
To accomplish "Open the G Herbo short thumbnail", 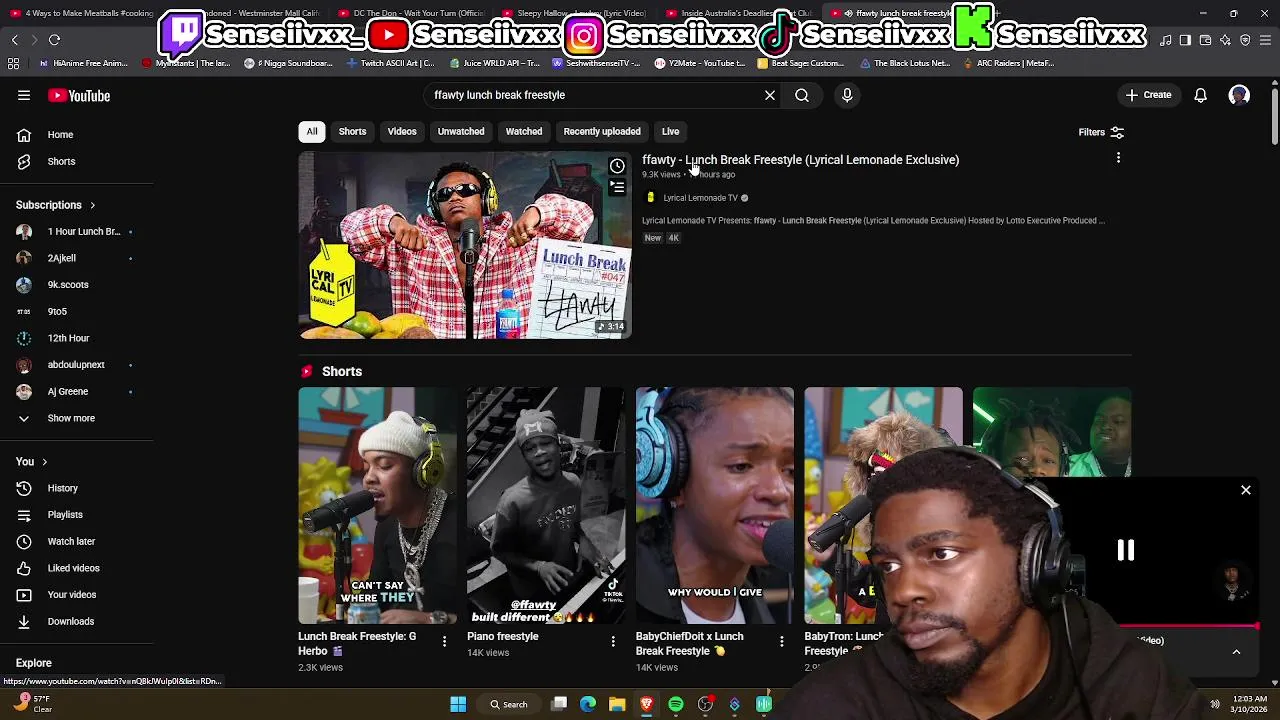I will point(377,505).
